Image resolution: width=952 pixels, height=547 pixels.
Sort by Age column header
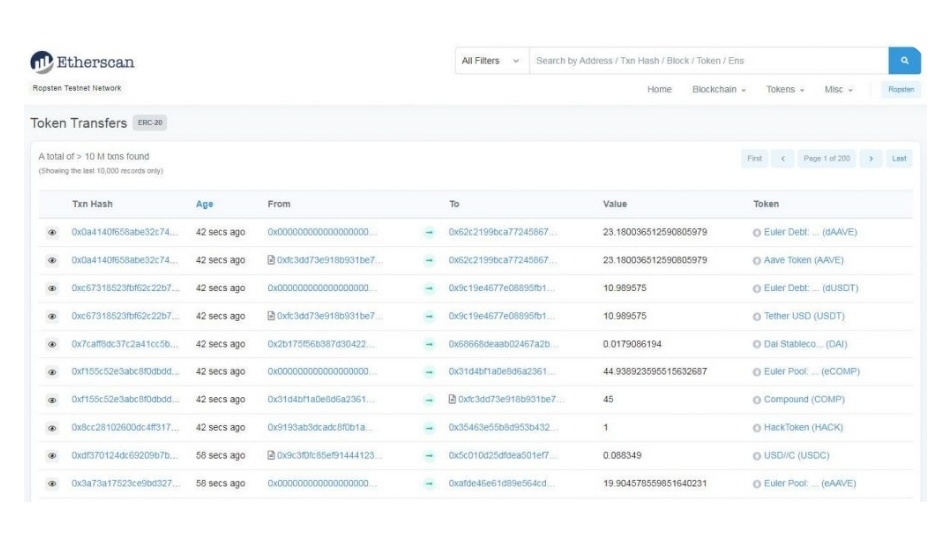pos(205,204)
